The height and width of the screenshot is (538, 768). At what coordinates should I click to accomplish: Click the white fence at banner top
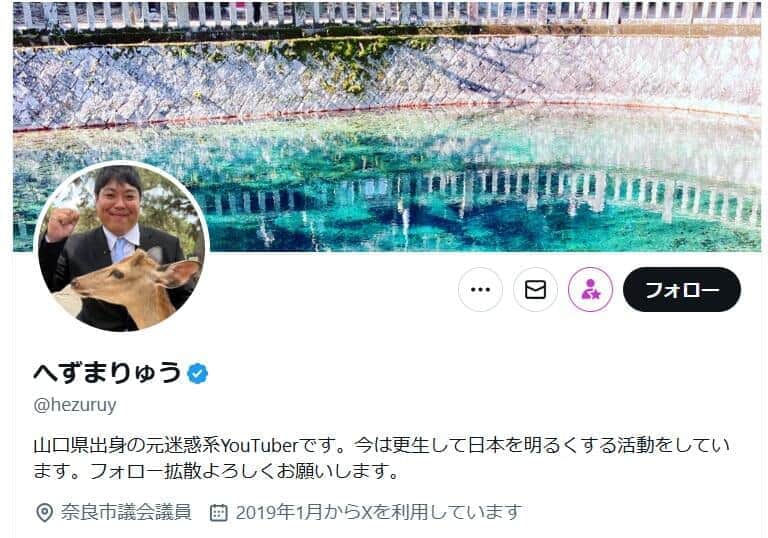(x=387, y=13)
